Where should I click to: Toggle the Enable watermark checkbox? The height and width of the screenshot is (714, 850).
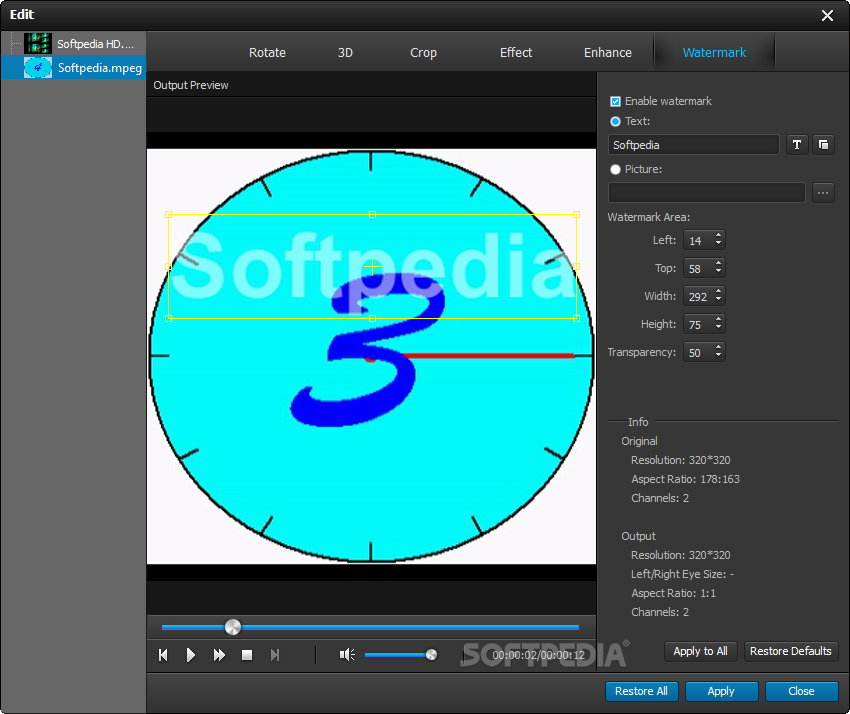click(615, 101)
